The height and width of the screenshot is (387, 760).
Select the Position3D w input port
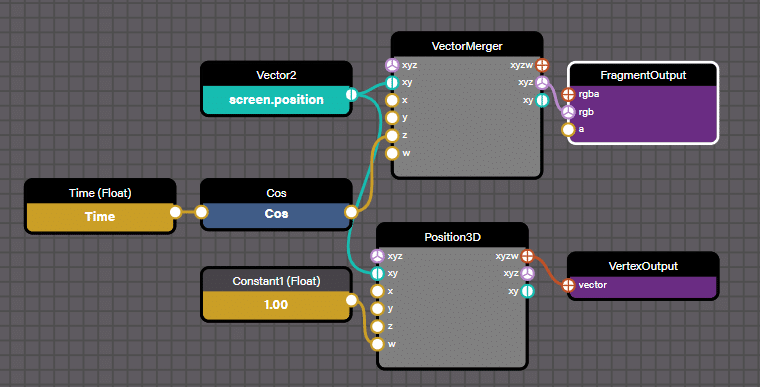point(377,344)
